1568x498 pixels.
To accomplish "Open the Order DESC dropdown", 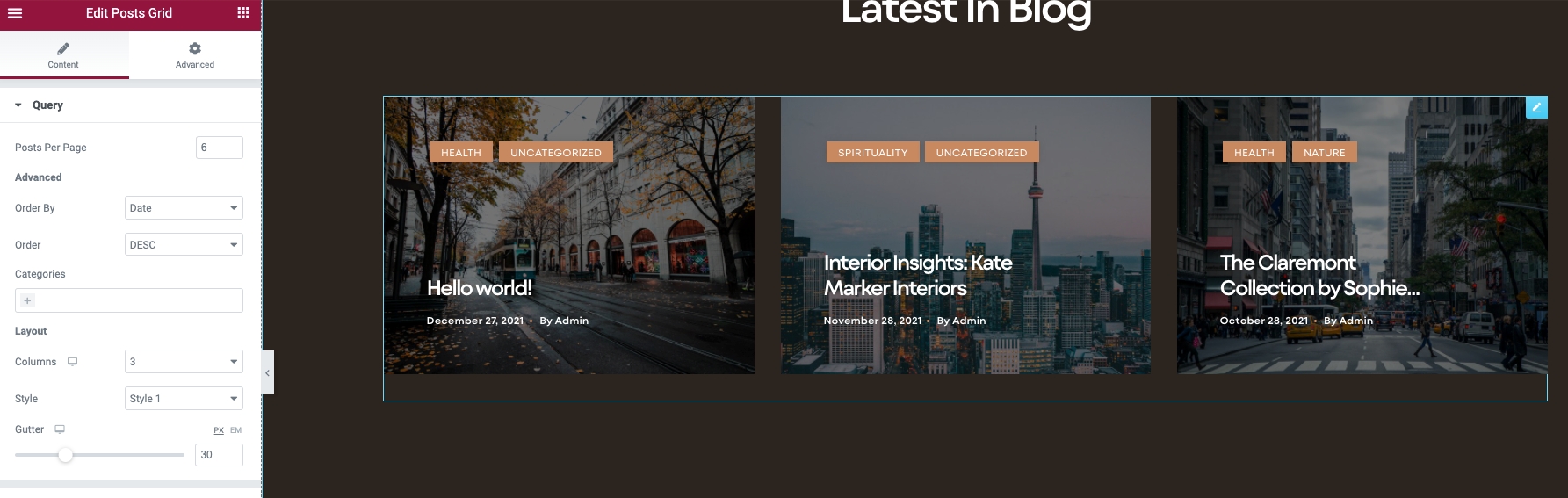I will (x=184, y=245).
